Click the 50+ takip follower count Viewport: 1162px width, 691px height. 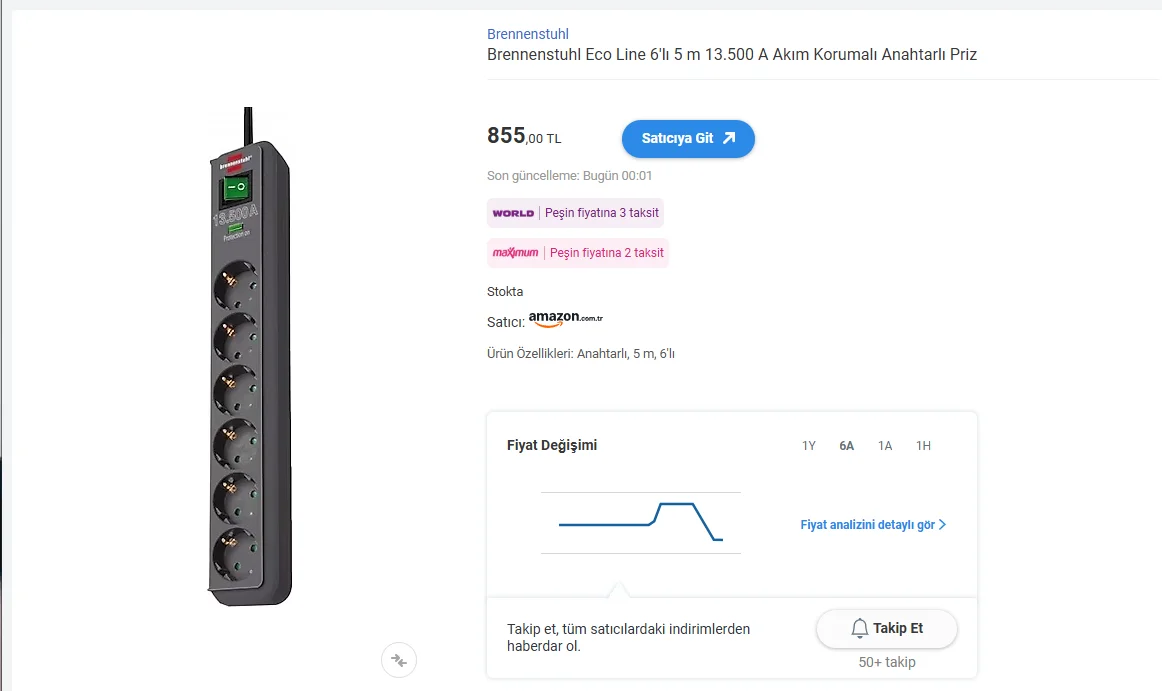(x=886, y=662)
